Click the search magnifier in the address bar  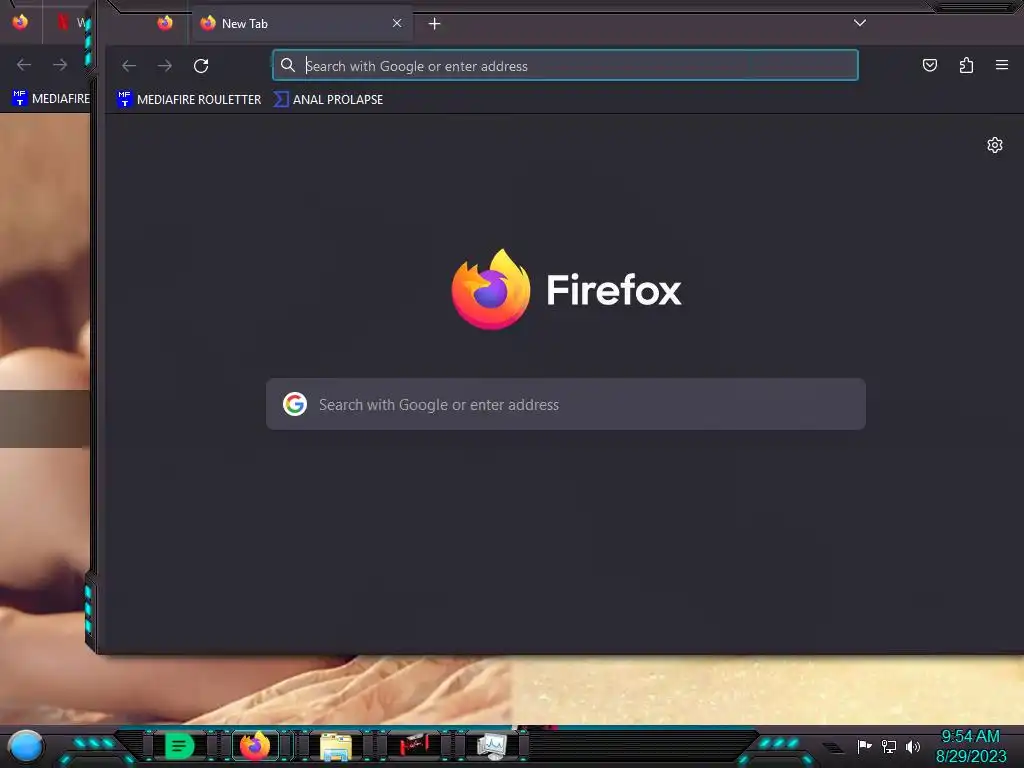click(x=287, y=65)
